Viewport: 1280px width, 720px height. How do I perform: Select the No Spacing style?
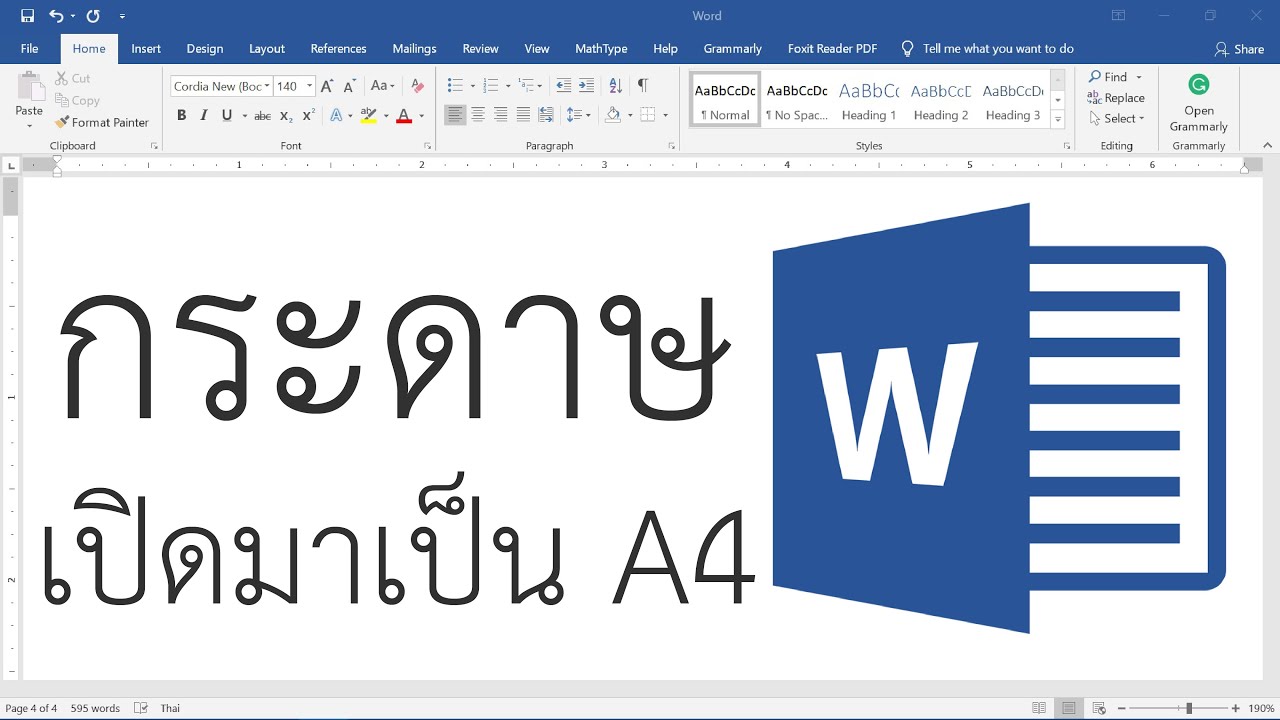coord(797,101)
